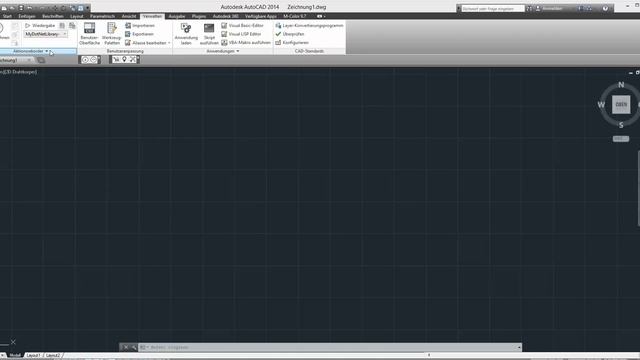
Task: Open the ribbon minimize options dropdown after M-Color
Action: 324,16
